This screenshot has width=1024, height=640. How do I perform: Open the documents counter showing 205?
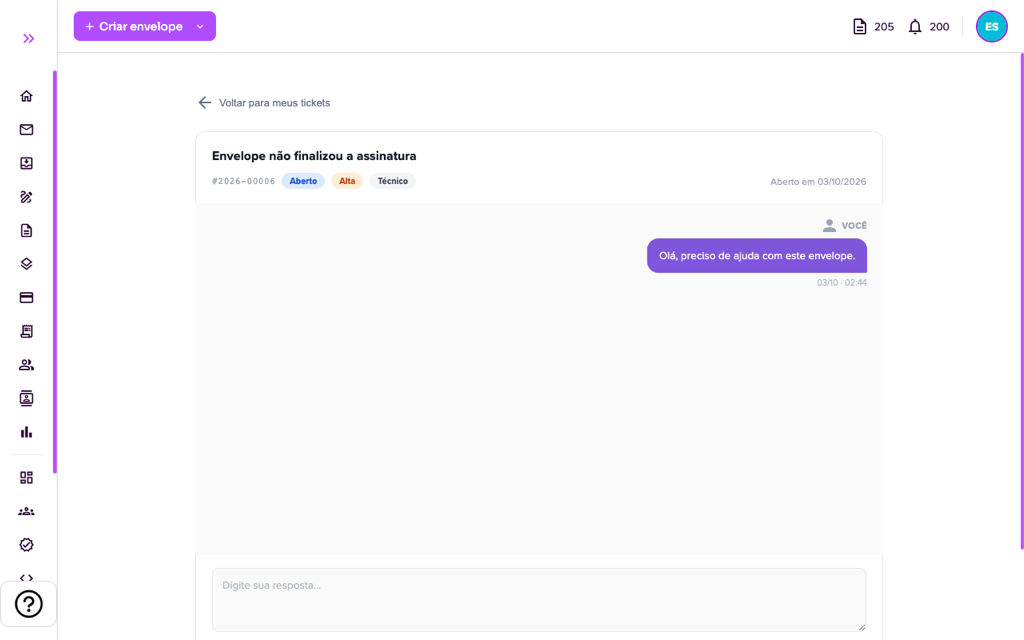[873, 27]
